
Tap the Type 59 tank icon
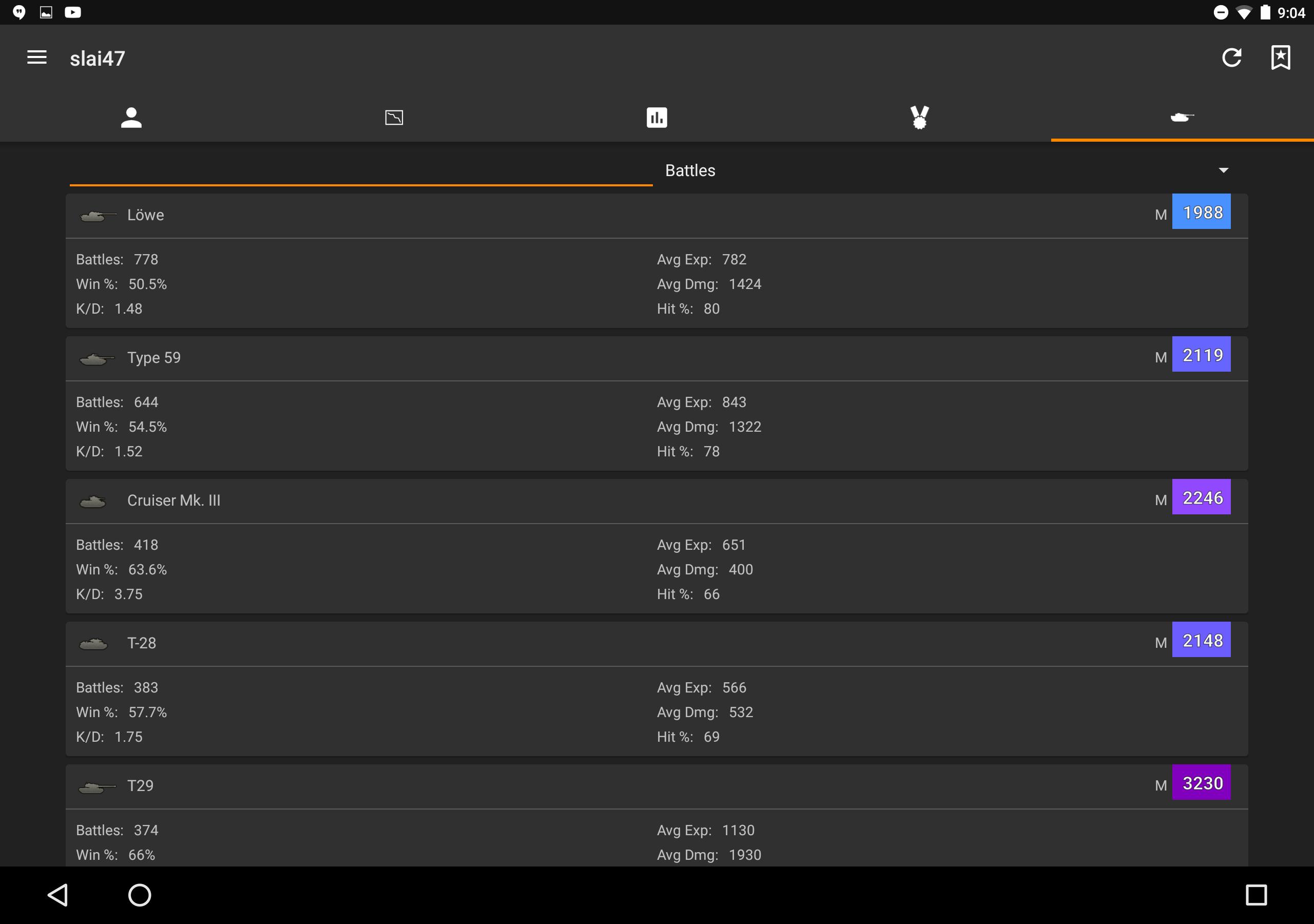coord(98,359)
